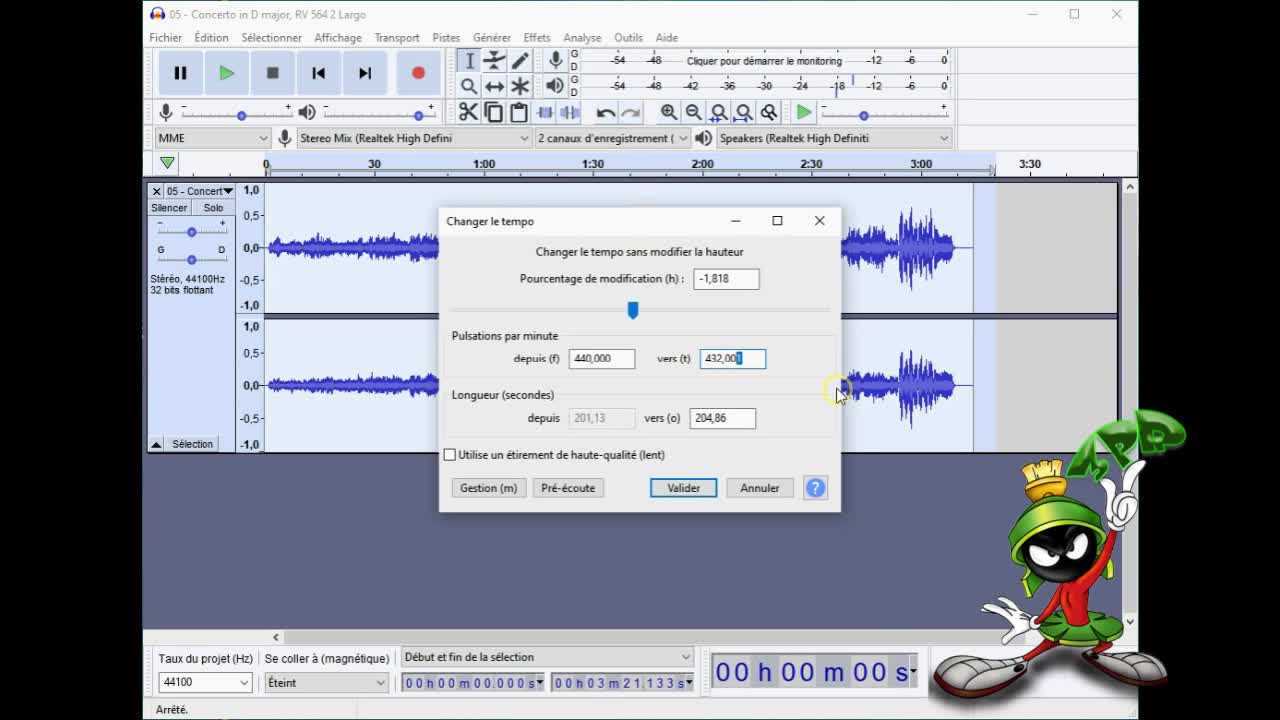Click the Valider button

pyautogui.click(x=684, y=488)
